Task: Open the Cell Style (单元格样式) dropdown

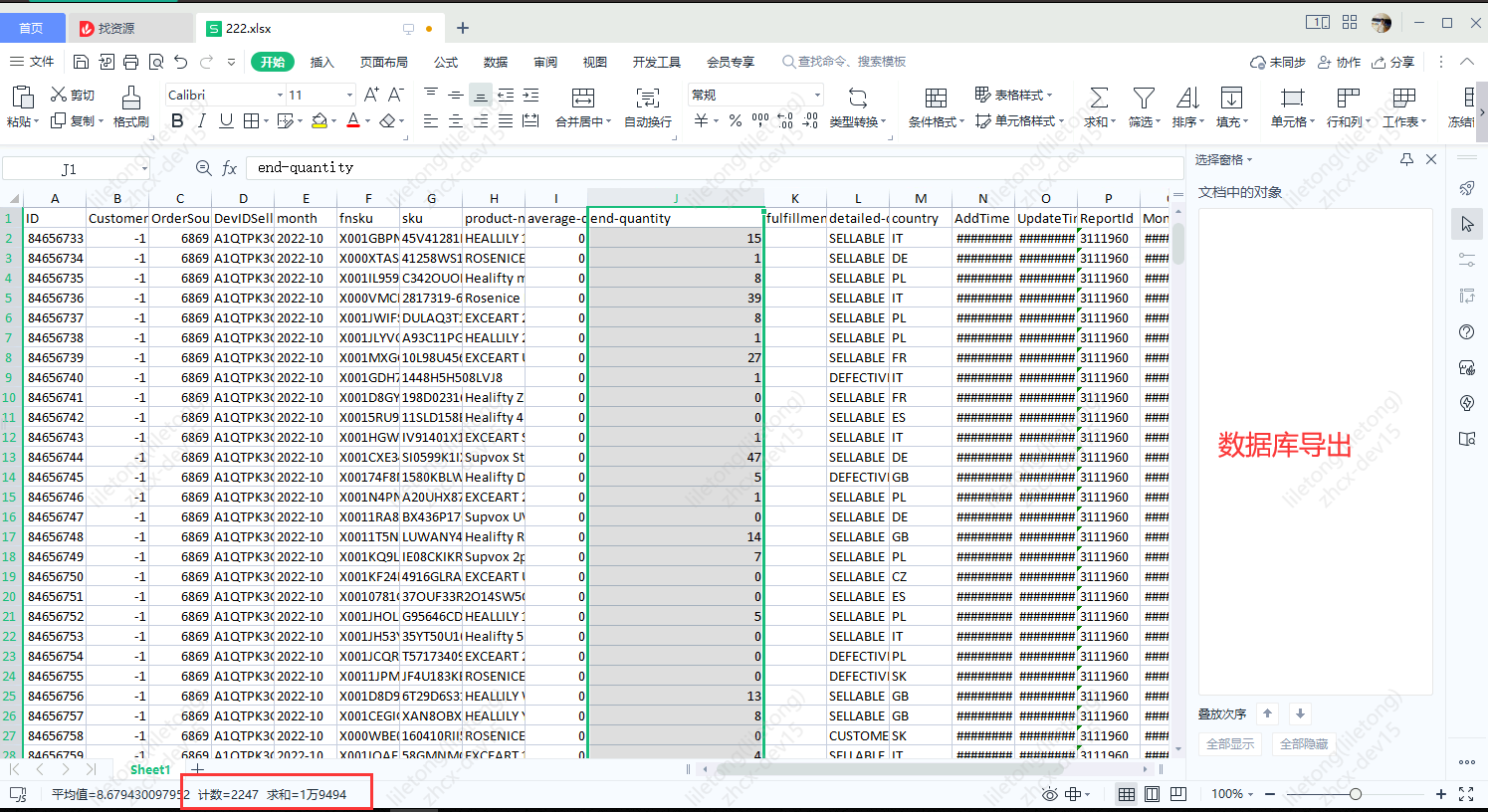Action: click(x=1019, y=121)
